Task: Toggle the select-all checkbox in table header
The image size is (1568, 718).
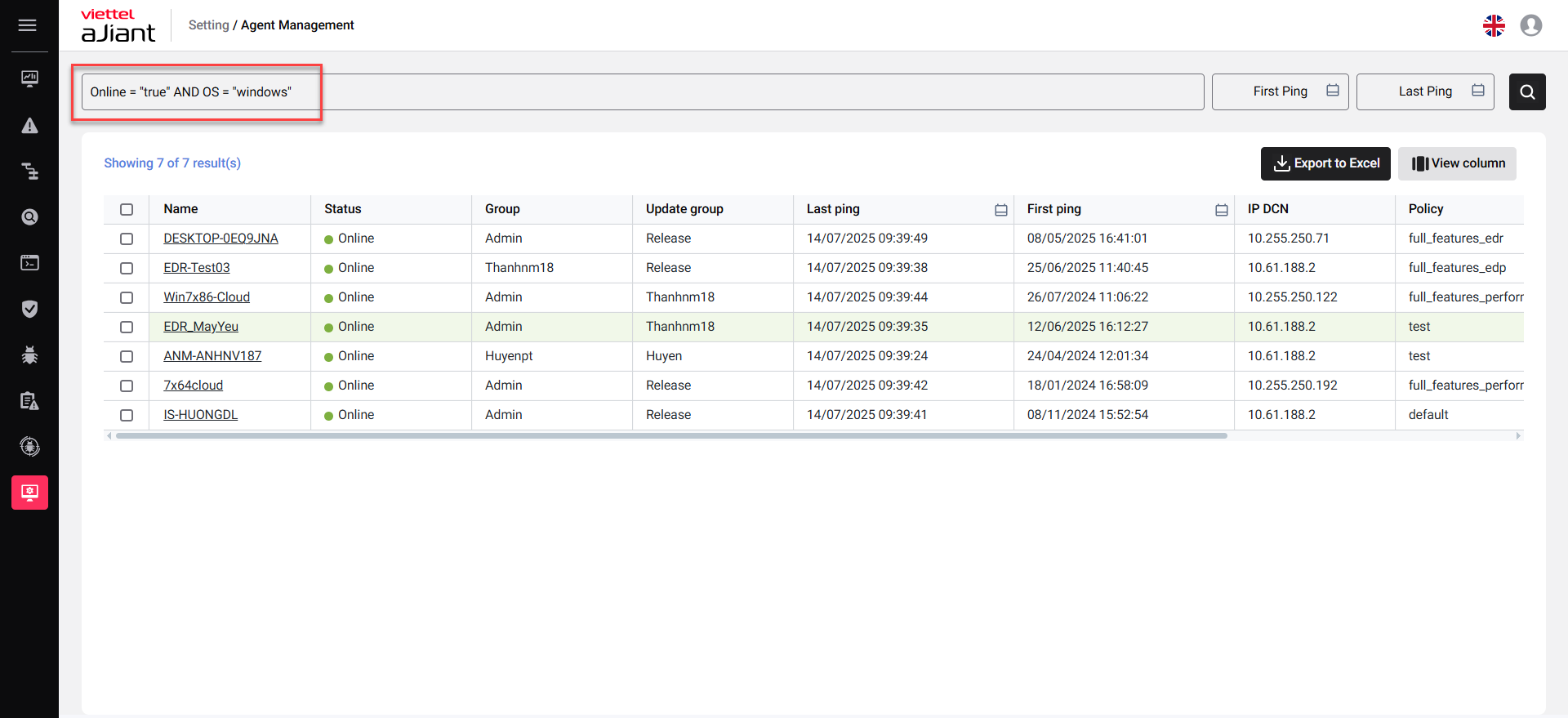Action: pos(127,209)
